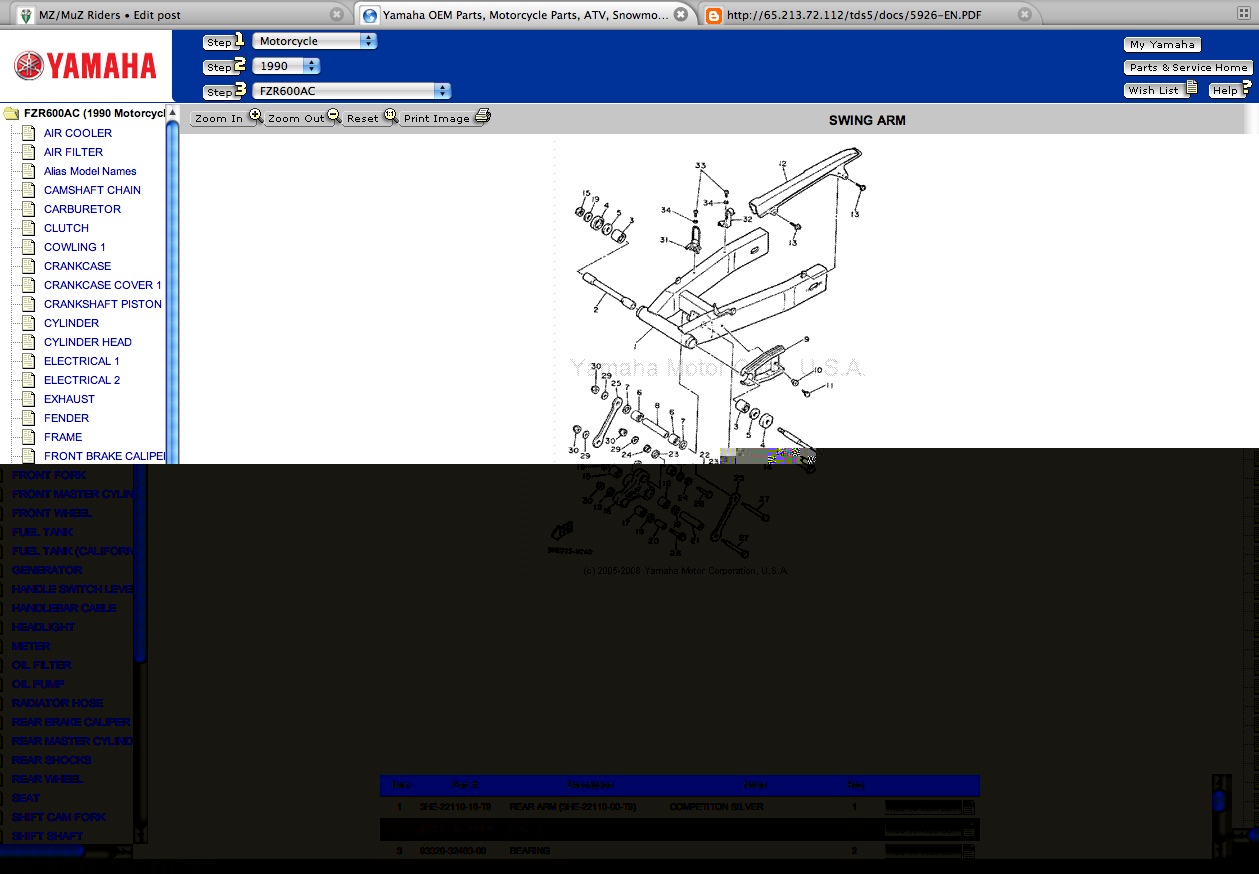Click the Wish List page icon
Image resolution: width=1259 pixels, height=874 pixels.
1191,89
